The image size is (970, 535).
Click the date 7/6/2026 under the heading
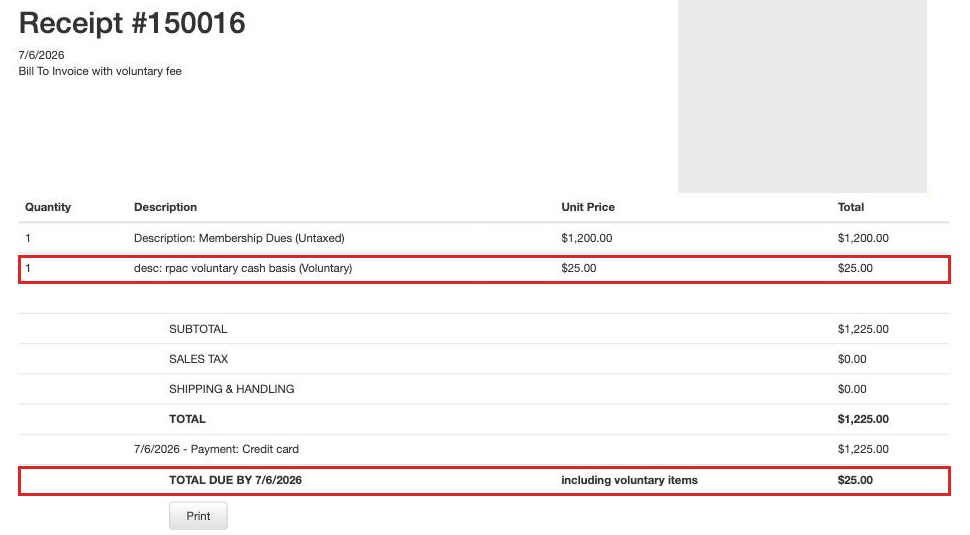(x=41, y=55)
